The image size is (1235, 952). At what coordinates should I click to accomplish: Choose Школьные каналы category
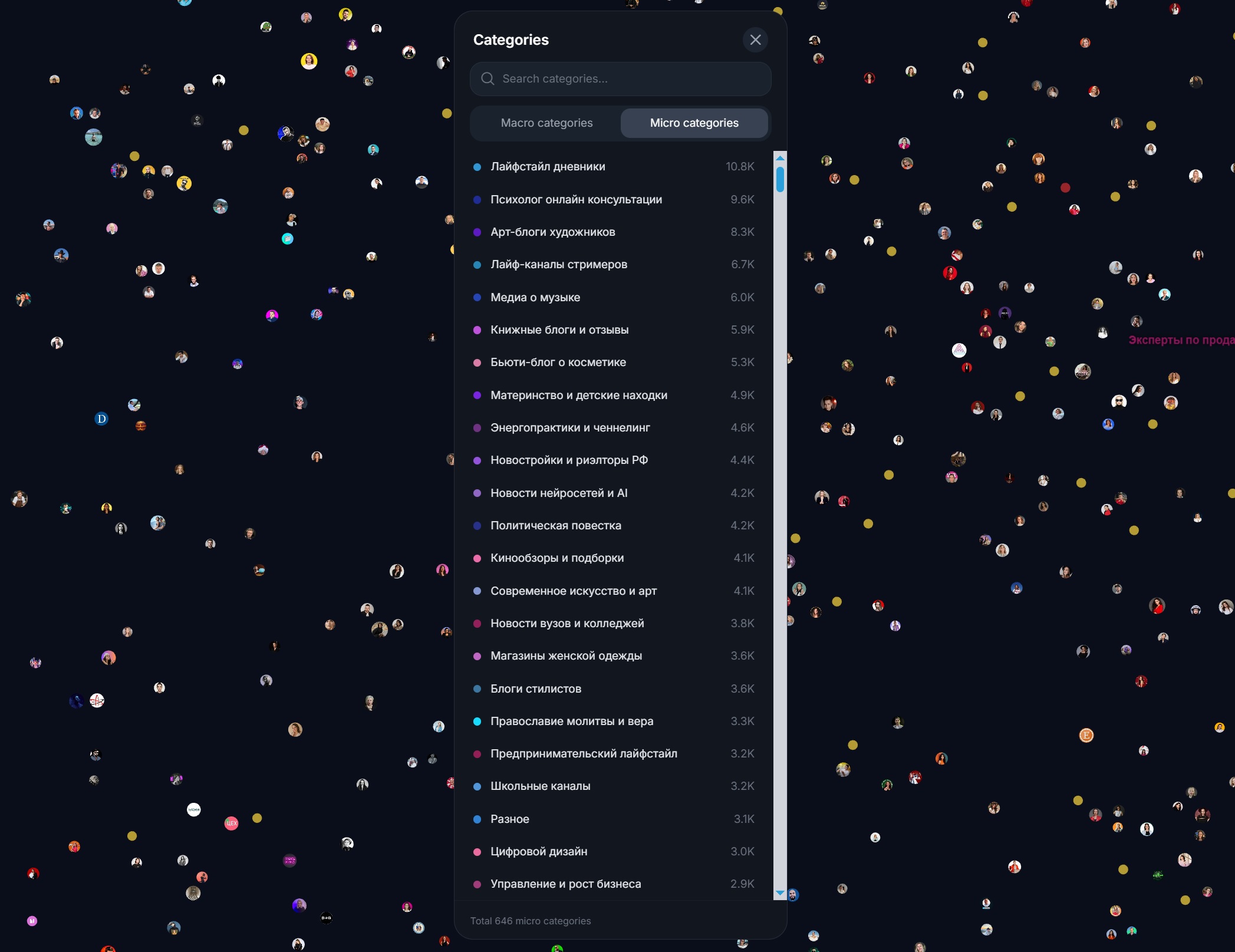pos(614,786)
